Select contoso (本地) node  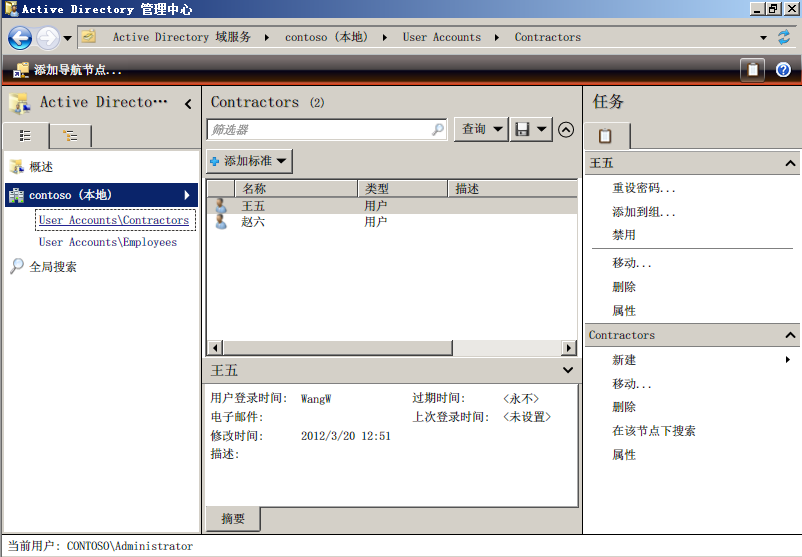101,195
